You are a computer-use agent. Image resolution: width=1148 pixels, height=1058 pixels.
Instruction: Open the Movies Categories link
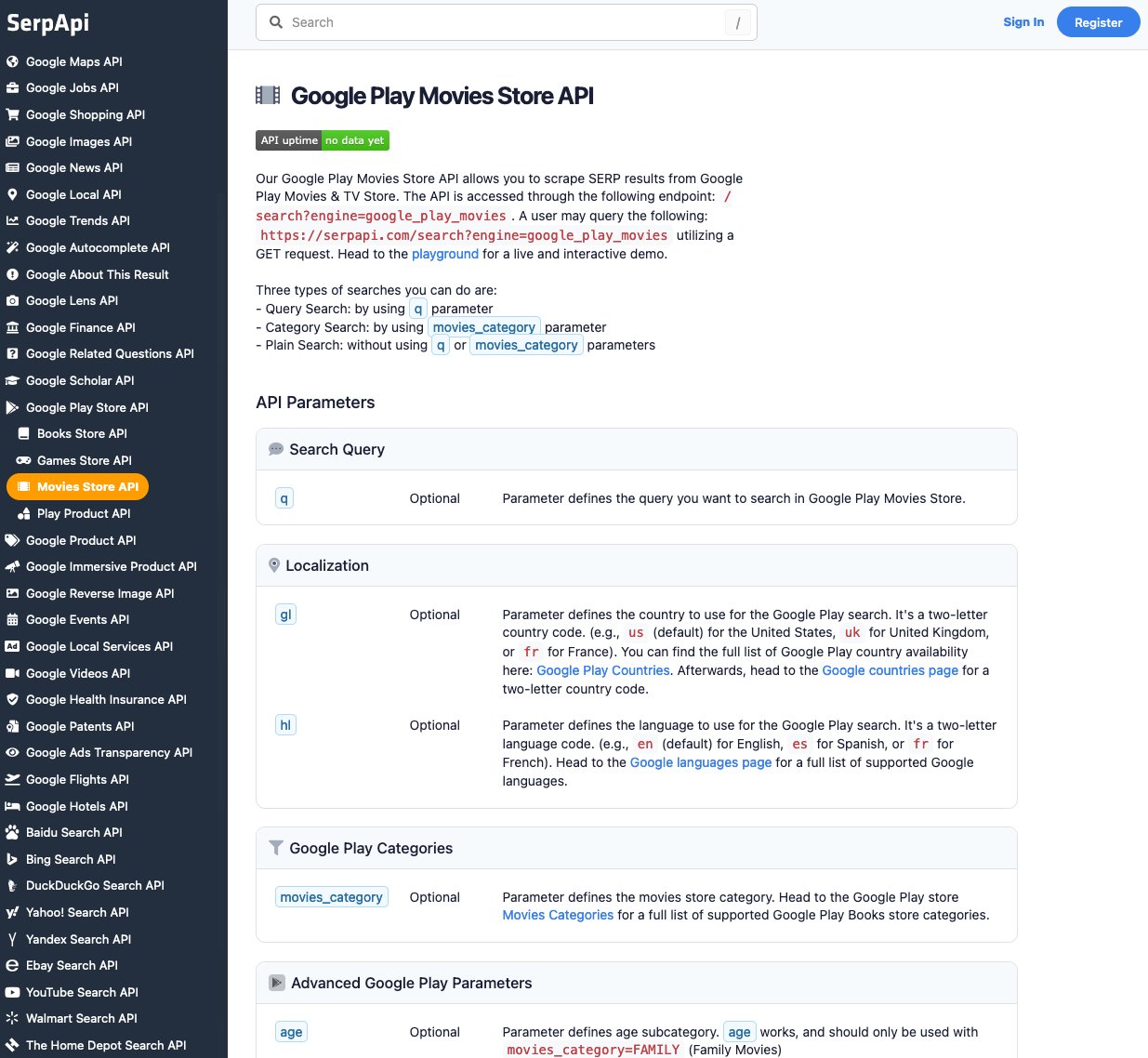558,915
